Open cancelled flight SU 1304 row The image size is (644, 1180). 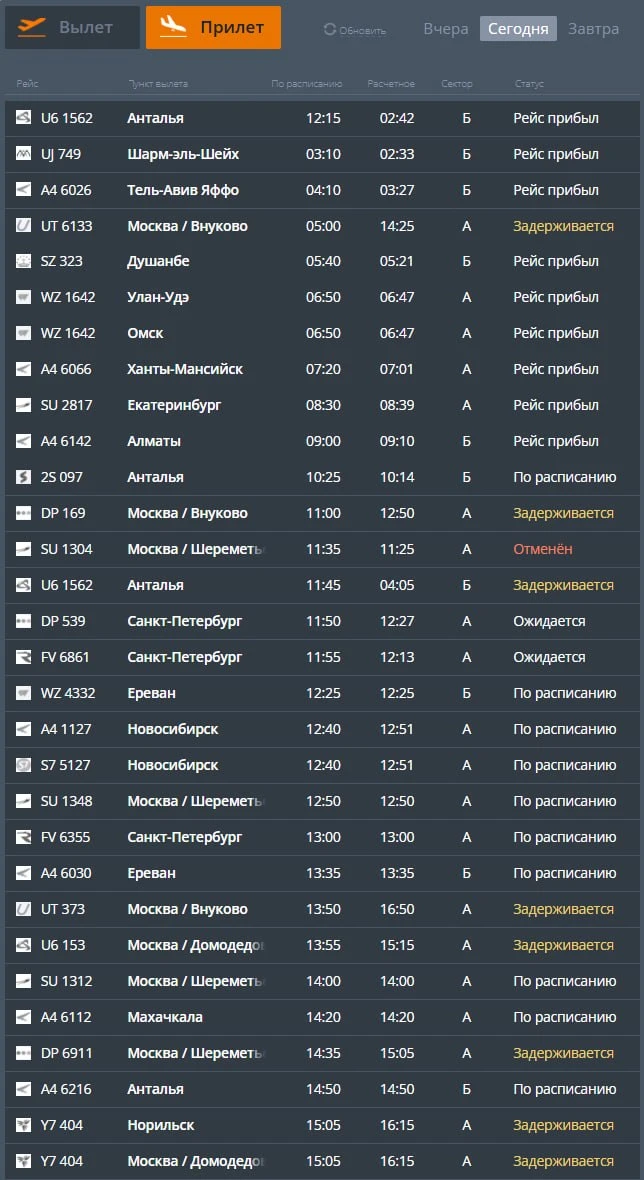coord(323,549)
